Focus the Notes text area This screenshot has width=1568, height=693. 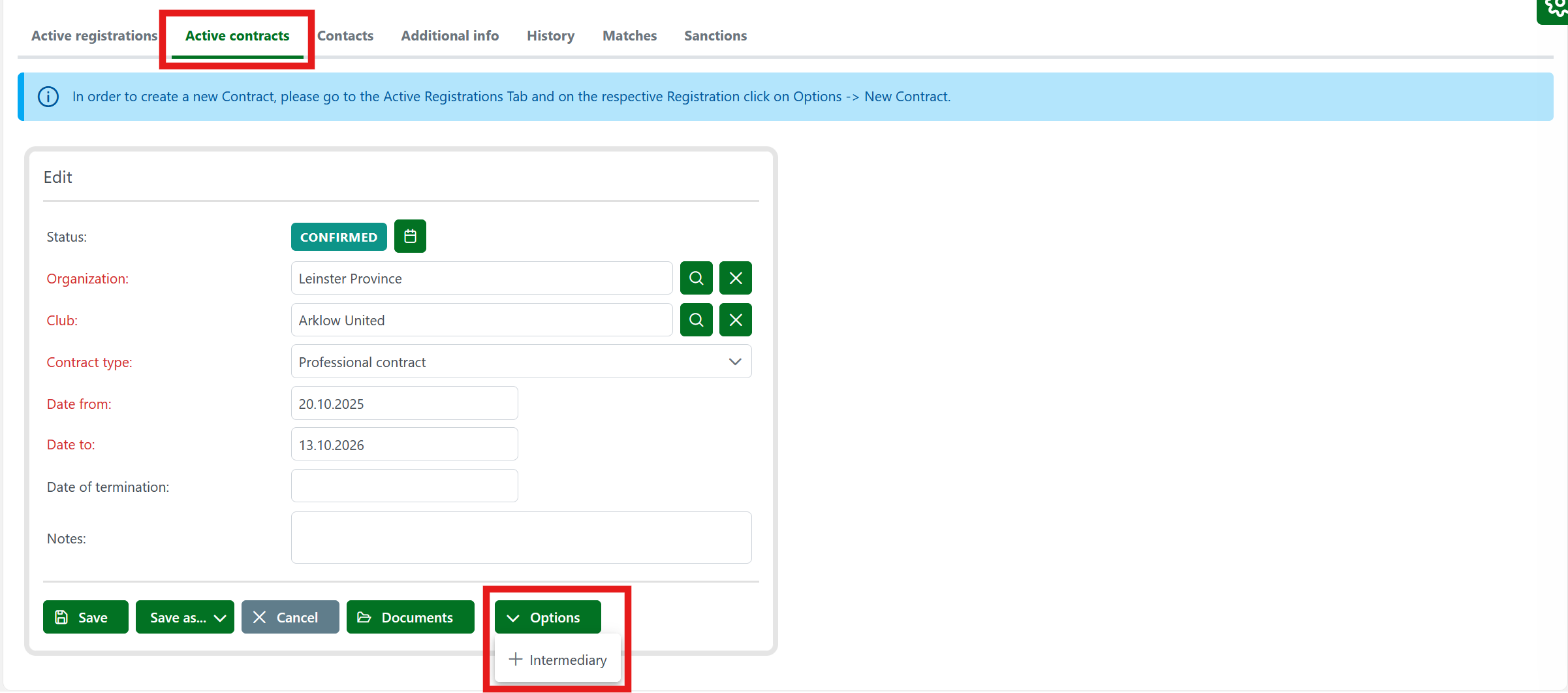tap(521, 538)
